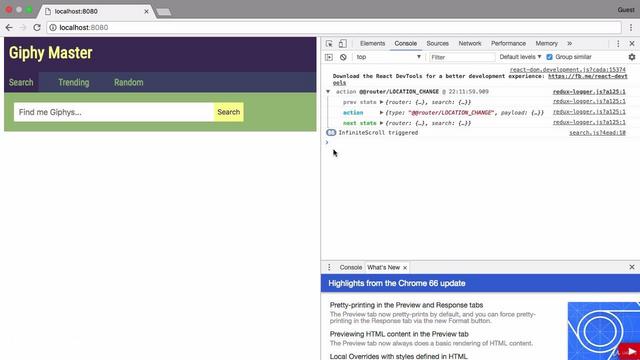Click the red macOS window close button
This screenshot has height=360, width=640.
coord(9,9)
